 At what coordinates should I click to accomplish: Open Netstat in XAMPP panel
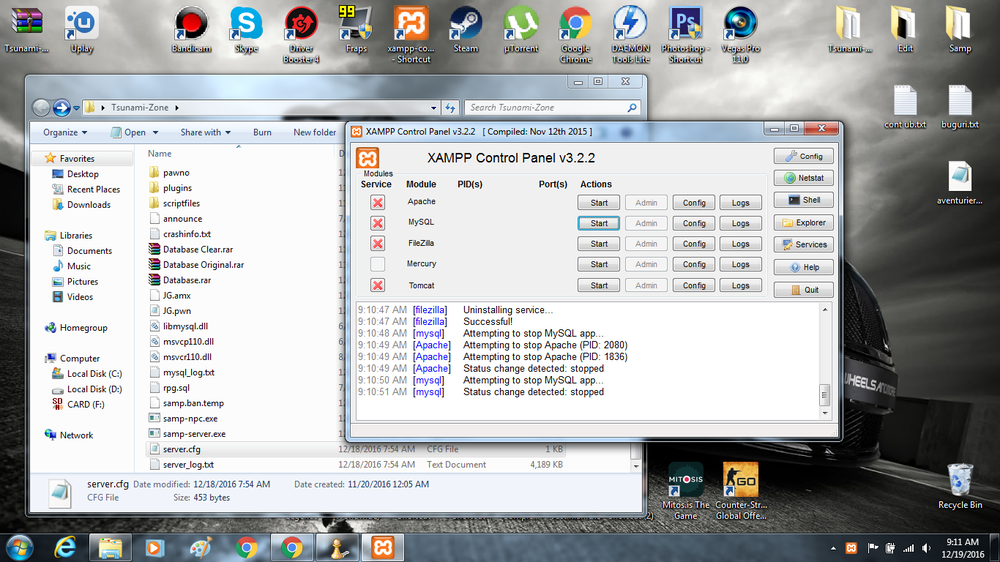pyautogui.click(x=804, y=178)
